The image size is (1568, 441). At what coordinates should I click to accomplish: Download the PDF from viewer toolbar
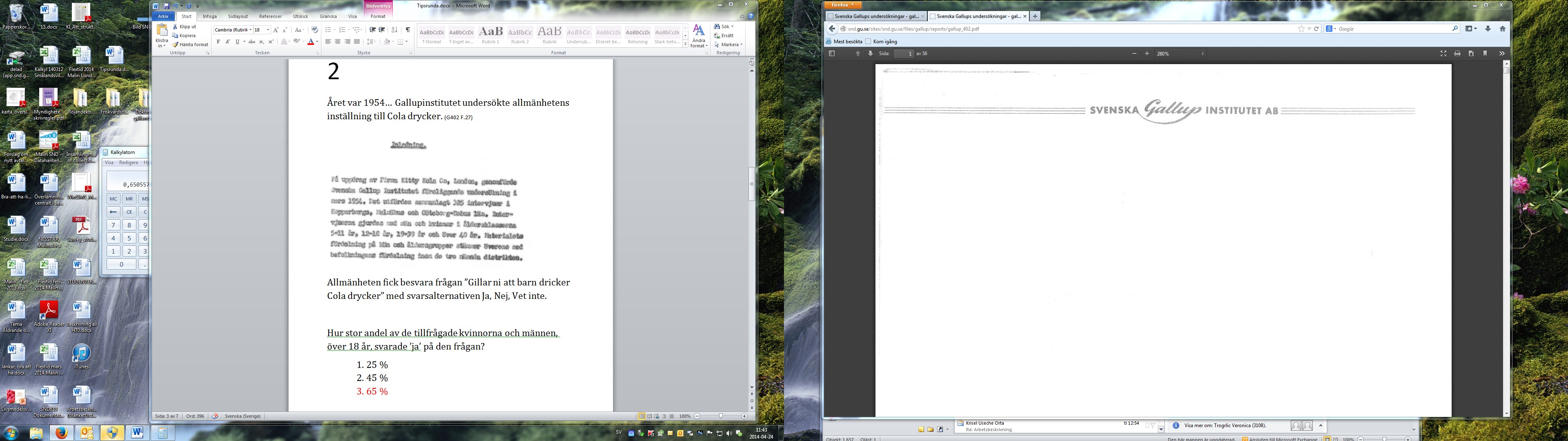(1471, 53)
